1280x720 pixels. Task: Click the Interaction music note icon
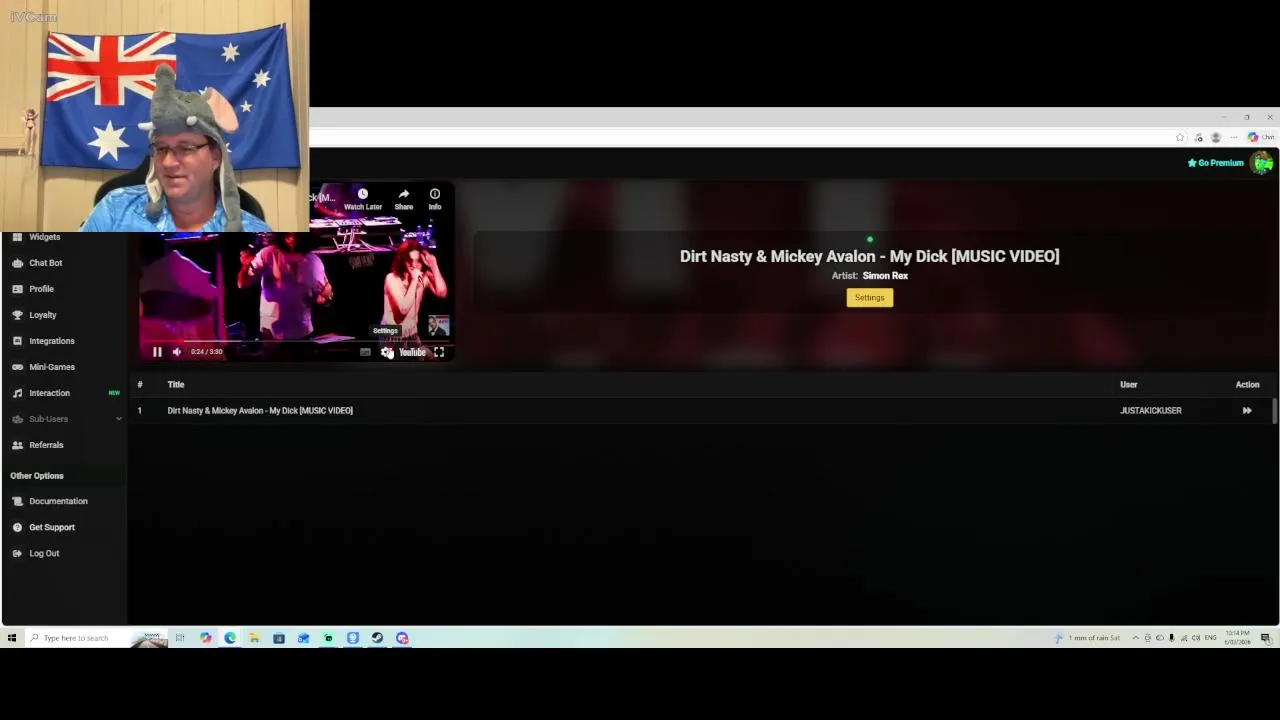click(x=17, y=393)
